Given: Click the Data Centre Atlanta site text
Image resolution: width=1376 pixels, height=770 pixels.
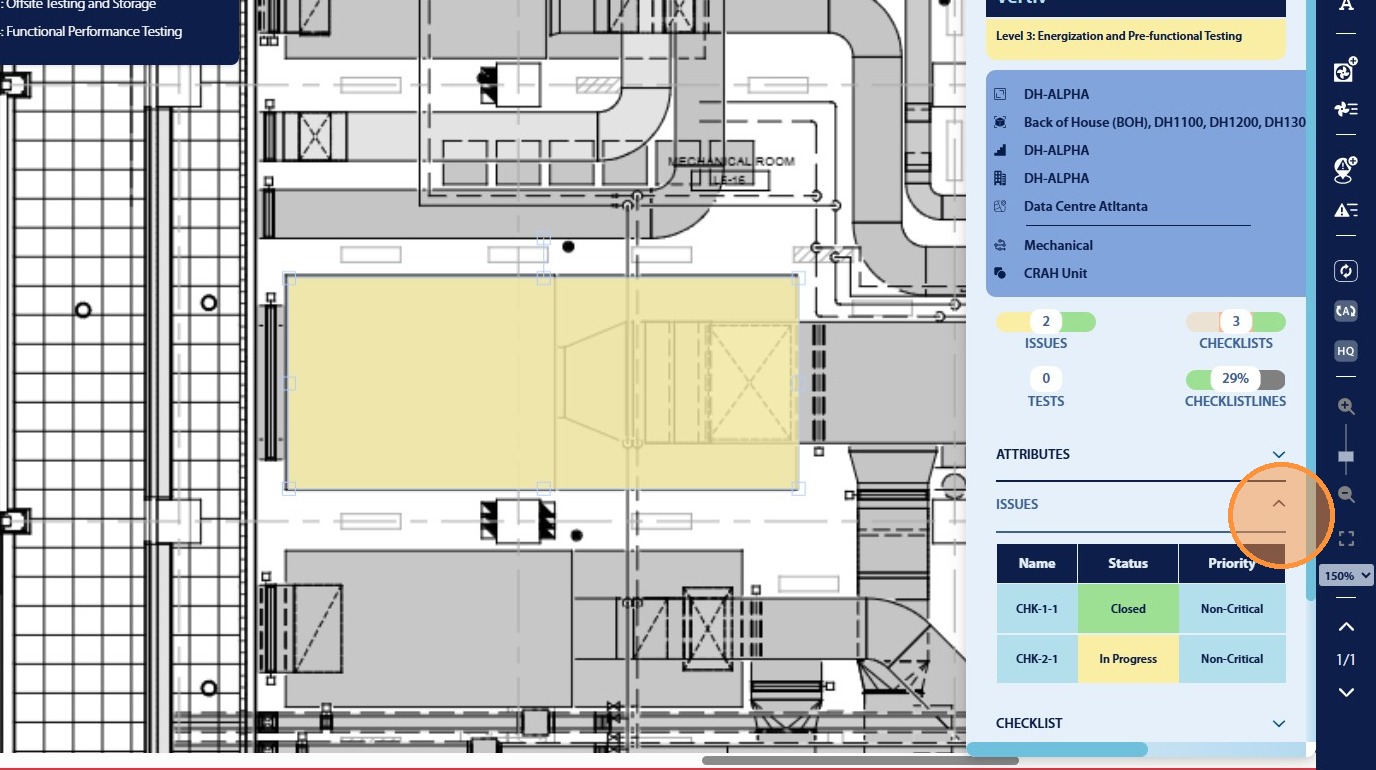Looking at the screenshot, I should pyautogui.click(x=1086, y=206).
